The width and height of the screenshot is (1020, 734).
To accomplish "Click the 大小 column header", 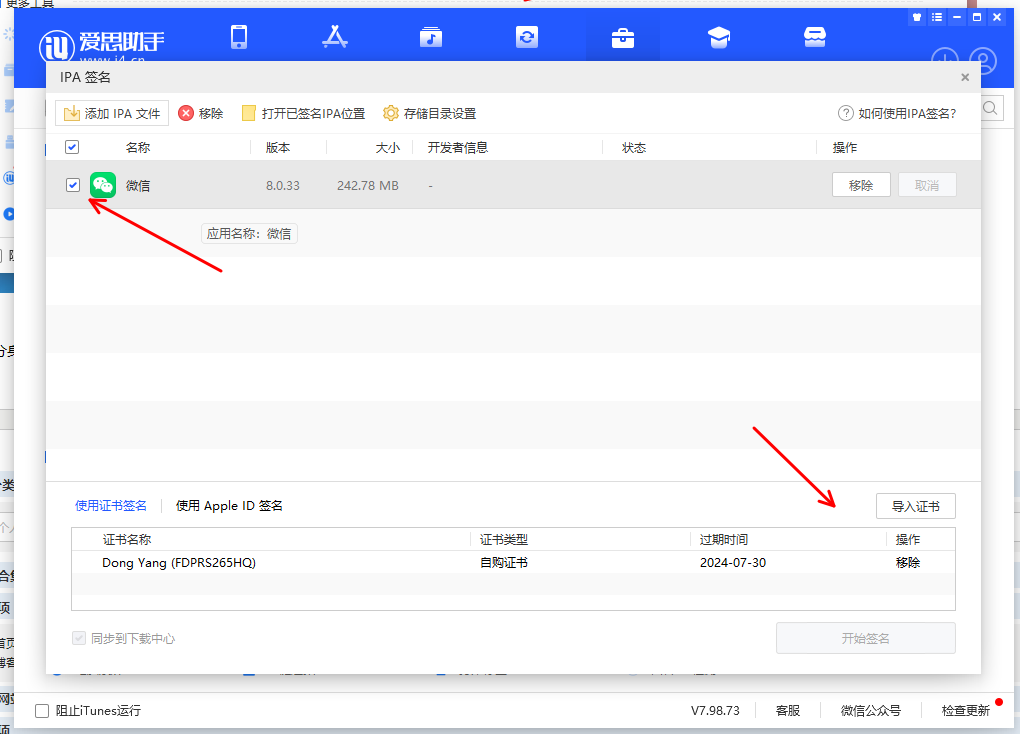I will coord(388,148).
